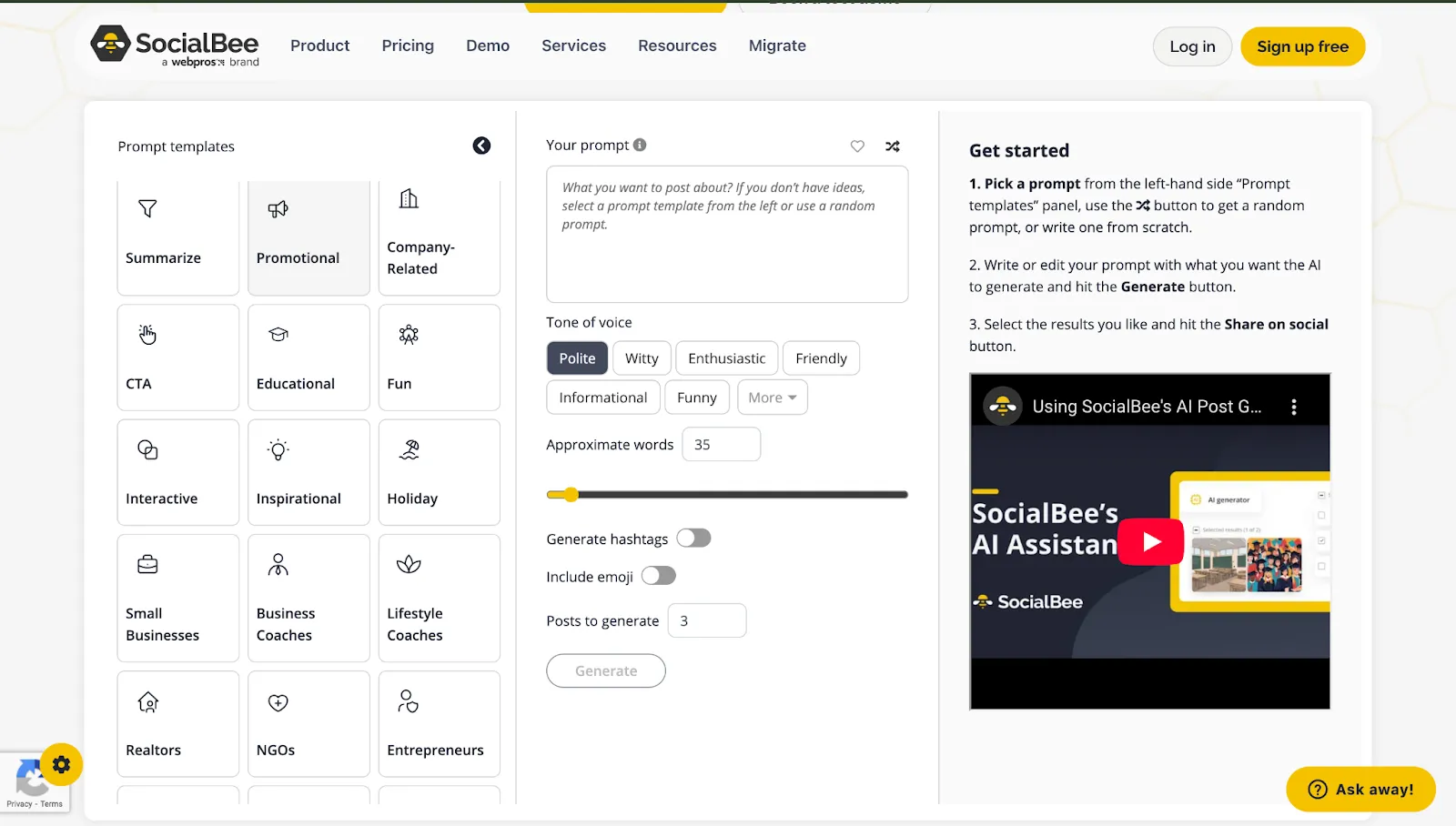Go to the Pricing page
Viewport: 1456px width, 826px height.
click(408, 45)
